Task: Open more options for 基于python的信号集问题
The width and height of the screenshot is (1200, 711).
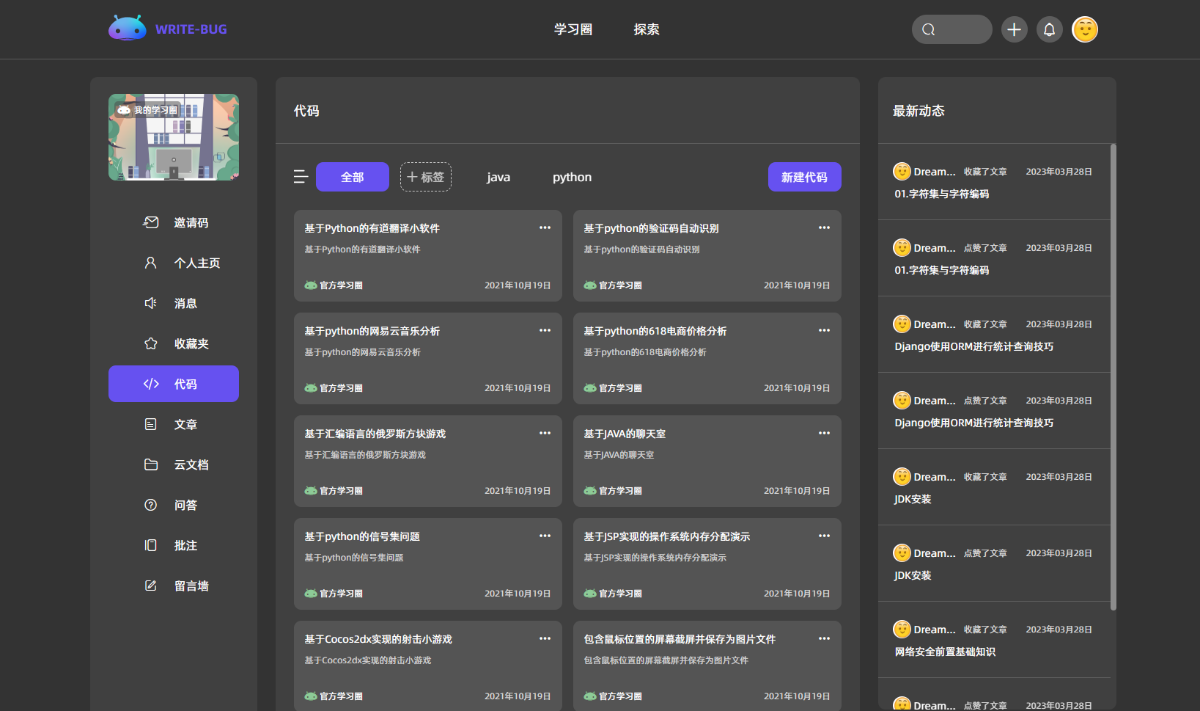Action: click(x=545, y=536)
